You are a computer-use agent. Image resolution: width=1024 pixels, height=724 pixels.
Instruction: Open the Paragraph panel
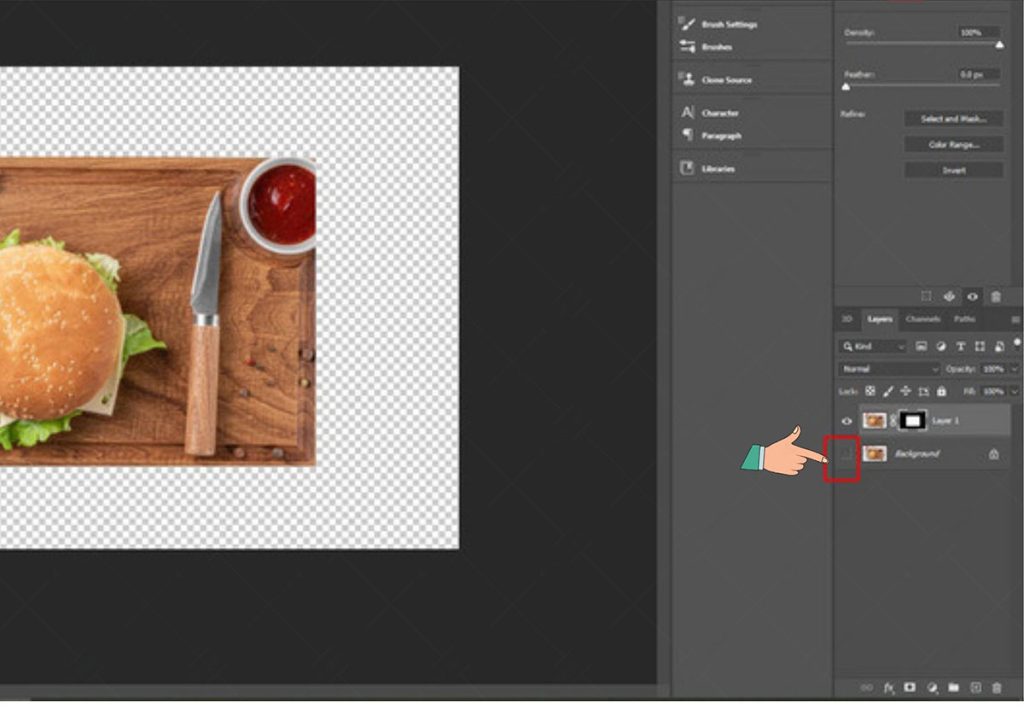click(721, 135)
